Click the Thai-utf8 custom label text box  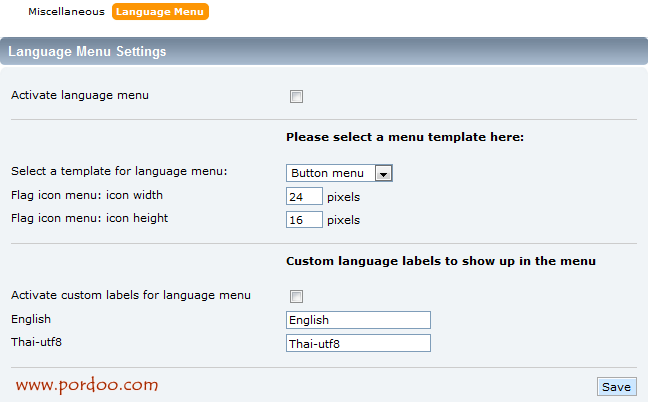(358, 343)
